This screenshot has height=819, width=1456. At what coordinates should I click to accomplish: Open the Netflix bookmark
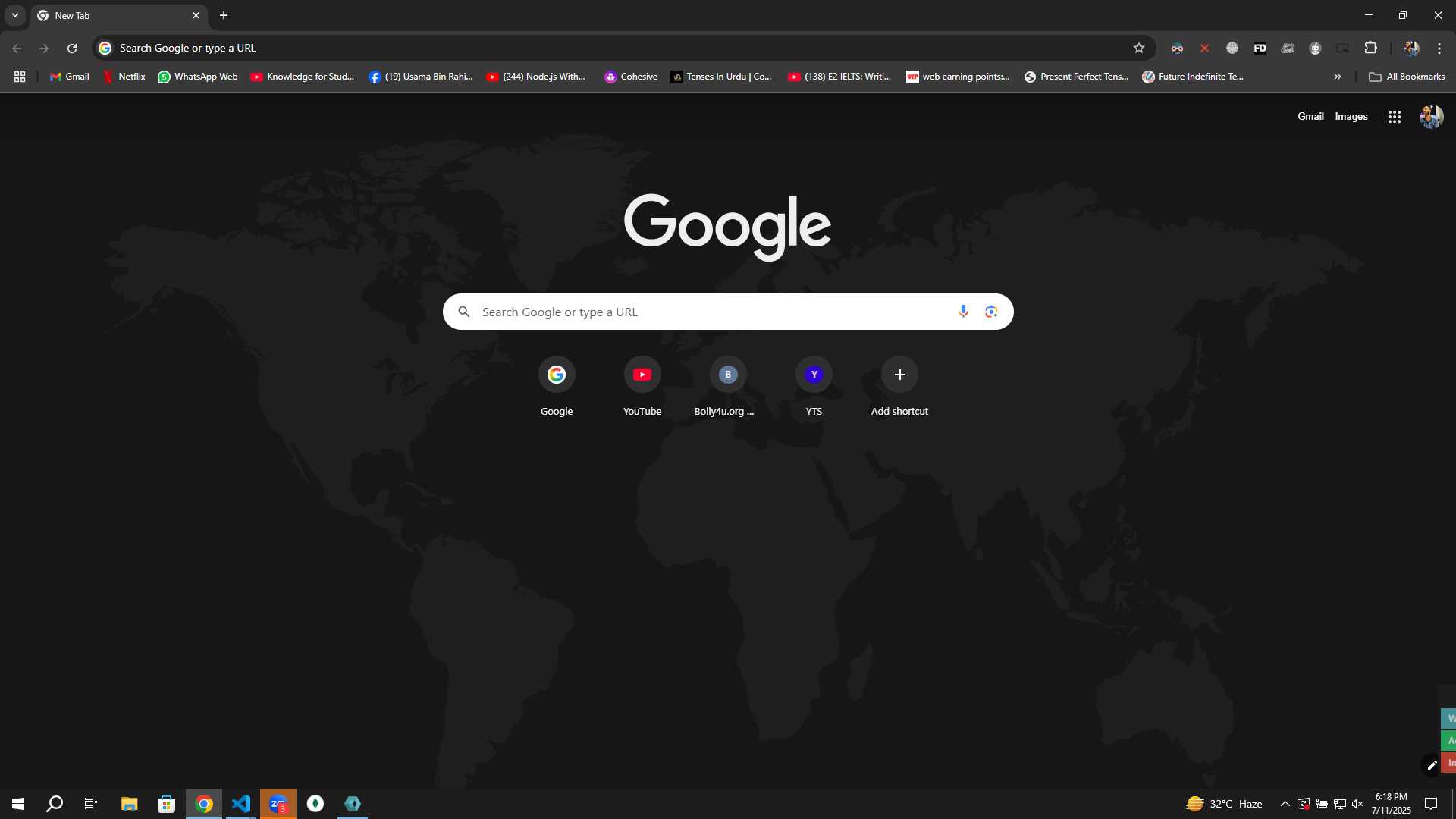124,77
